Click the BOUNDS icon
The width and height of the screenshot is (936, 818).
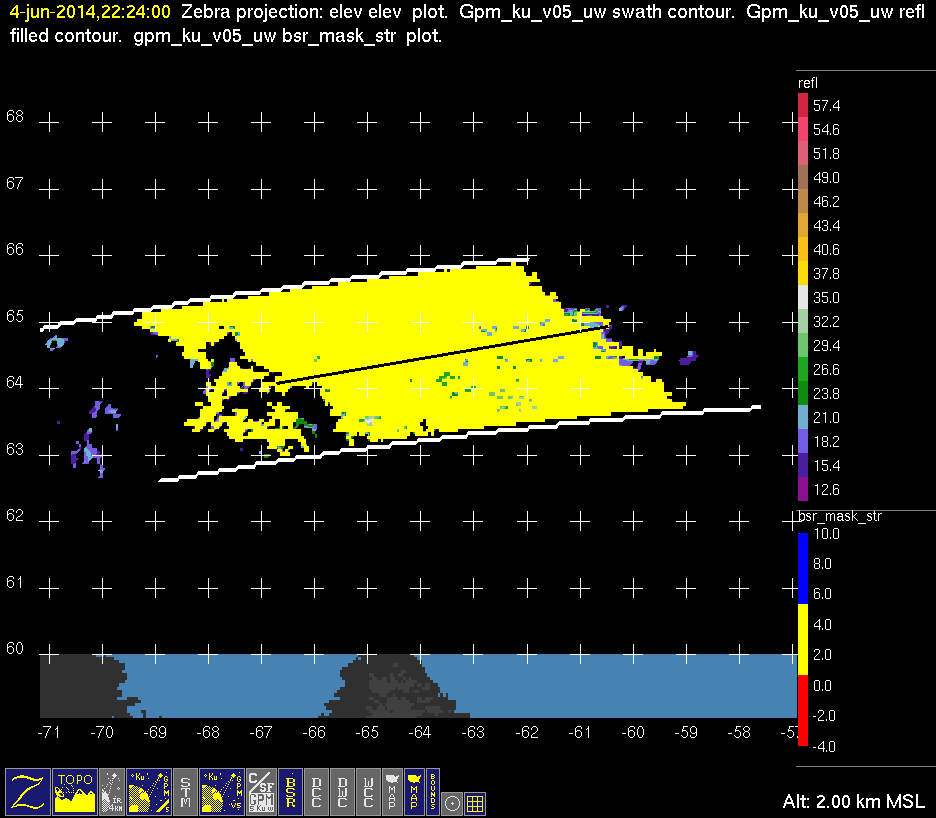coord(432,791)
